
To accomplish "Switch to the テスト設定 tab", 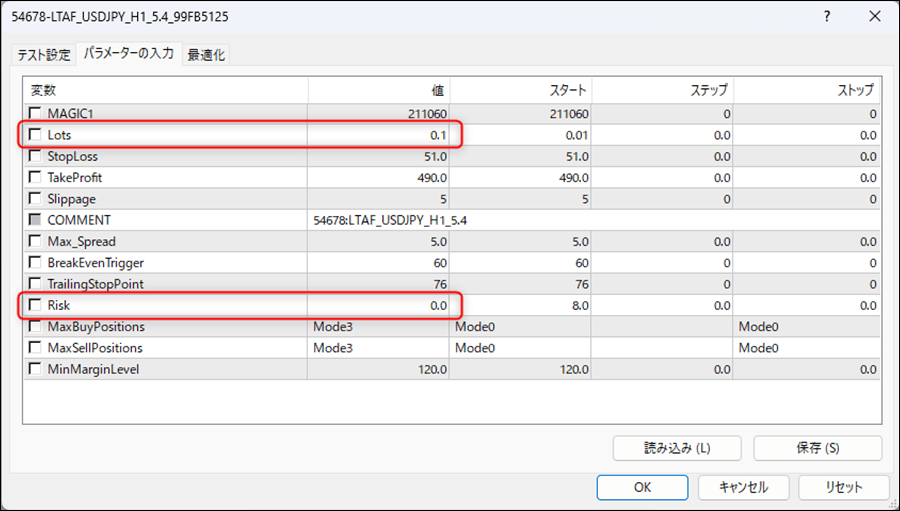I will pos(44,55).
